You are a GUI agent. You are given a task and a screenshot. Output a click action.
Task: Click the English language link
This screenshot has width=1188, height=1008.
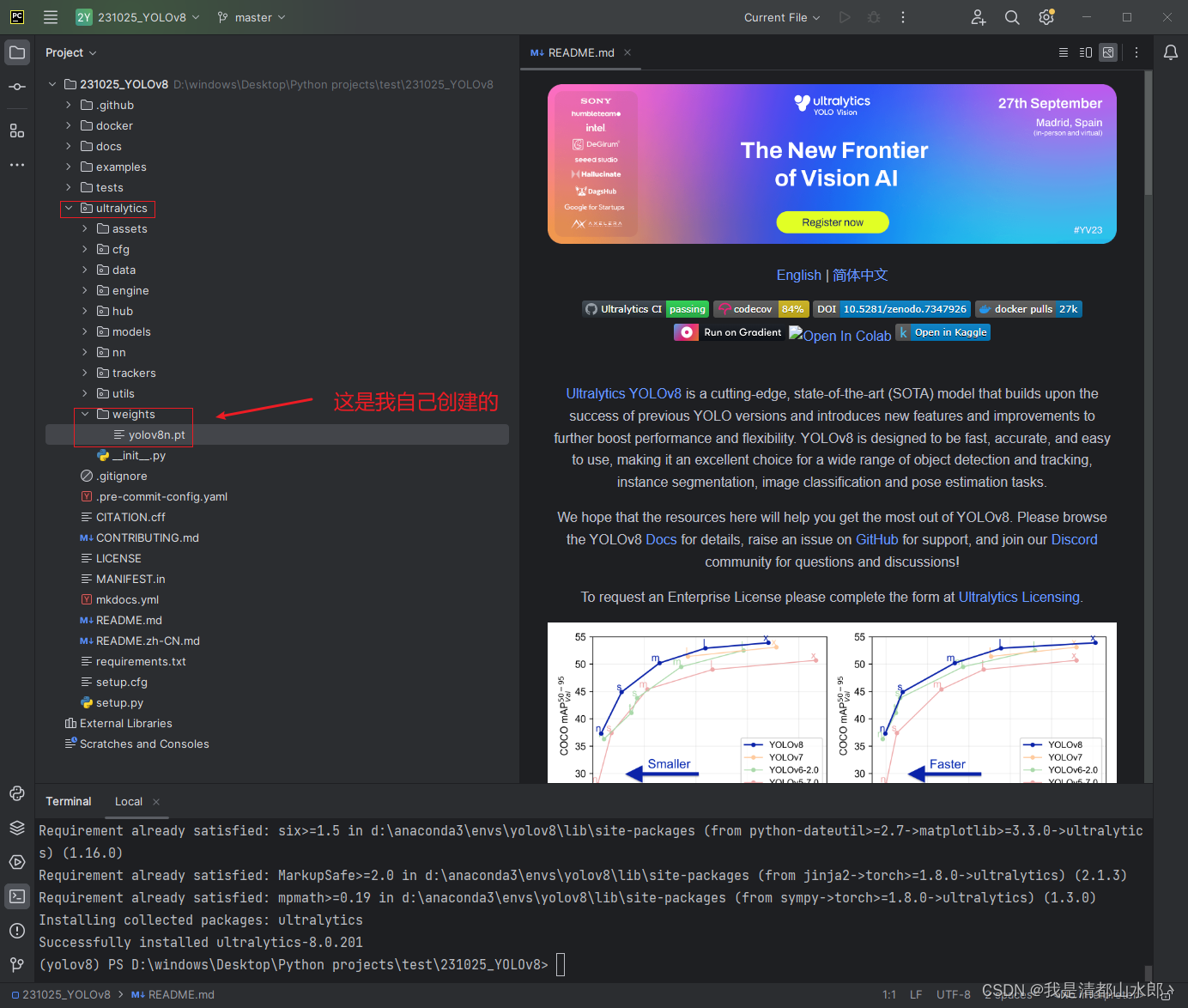(798, 275)
